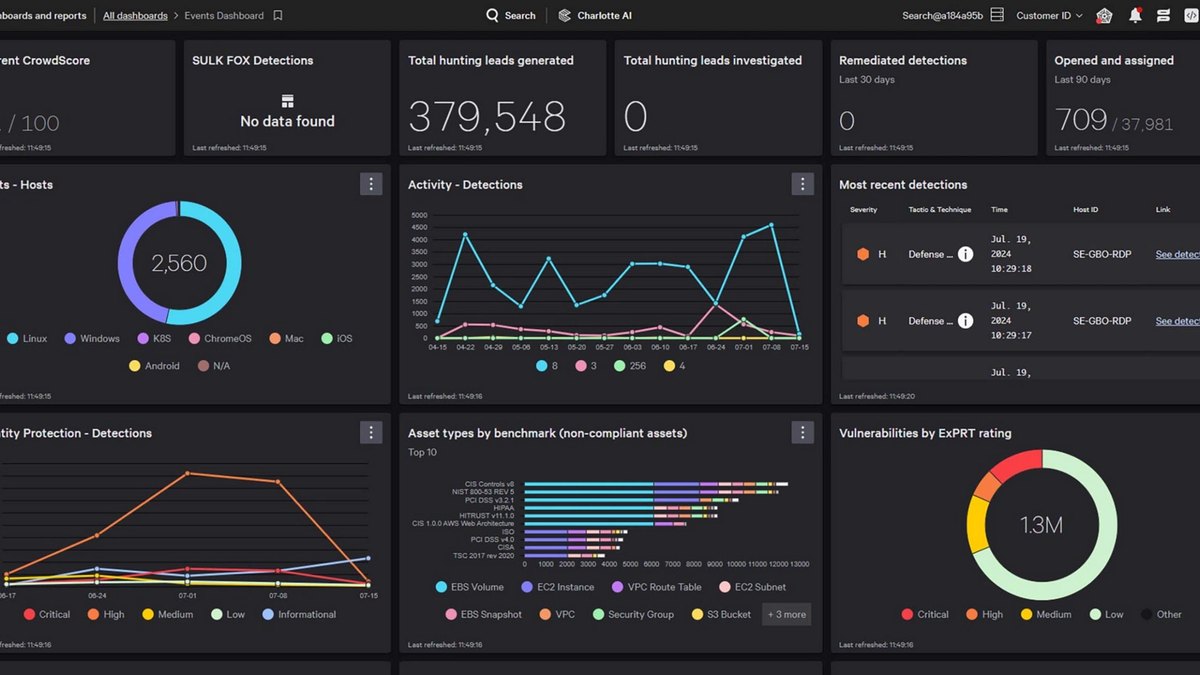Toggle Informational in the Protection Detections legend
Screen dimensions: 1200x675
[x=299, y=614]
